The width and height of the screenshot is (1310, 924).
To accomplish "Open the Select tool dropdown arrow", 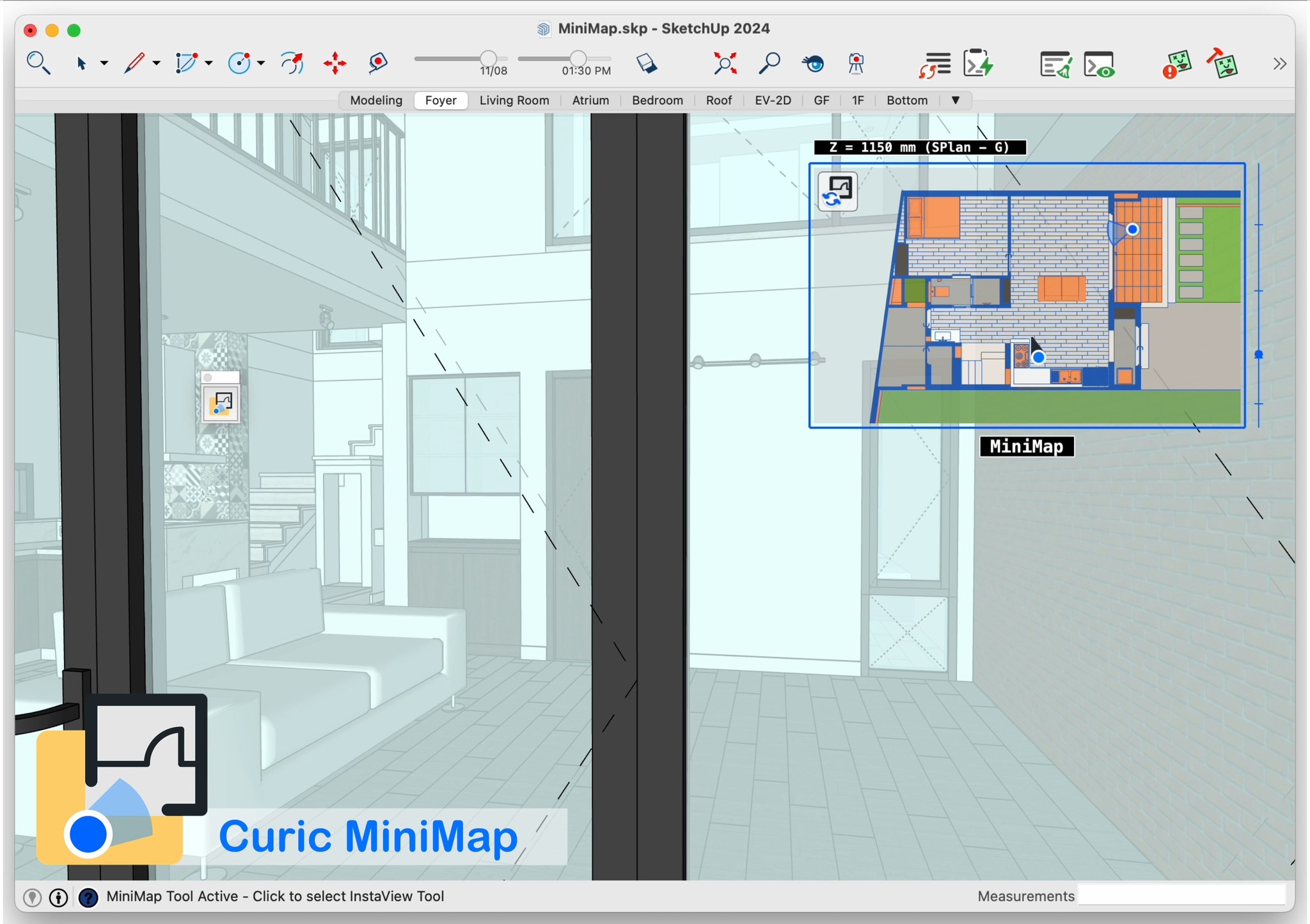I will click(104, 63).
